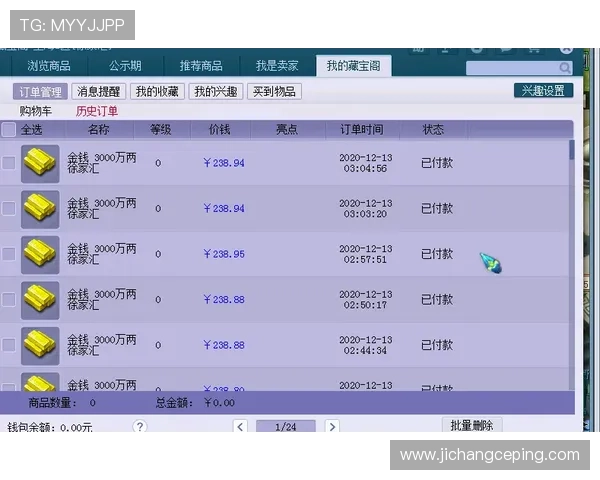Click 已付款 status of 02:44:34 order
The image size is (600, 480).
437,345
